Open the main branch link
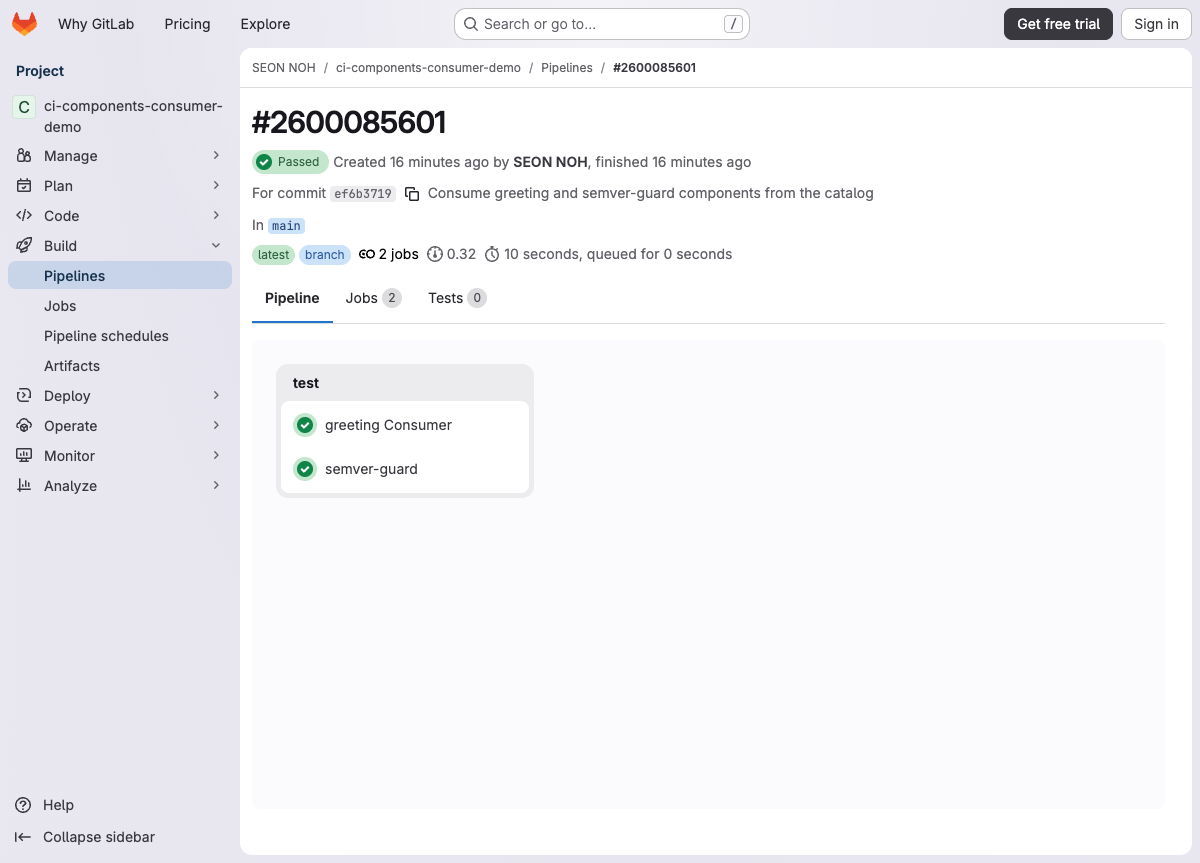 click(286, 226)
